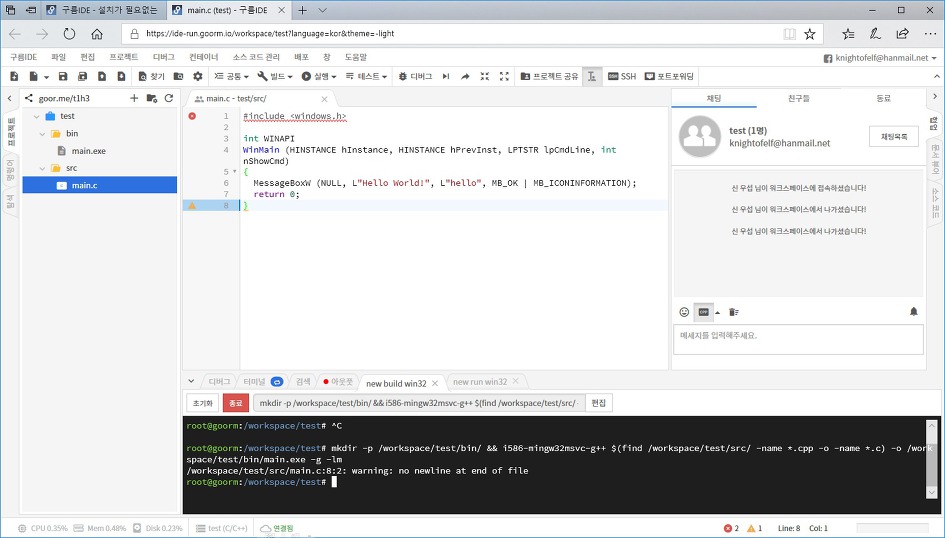Viewport: 945px width, 538px height.
Task: Click the red 종료 terminate button
Action: (x=236, y=403)
